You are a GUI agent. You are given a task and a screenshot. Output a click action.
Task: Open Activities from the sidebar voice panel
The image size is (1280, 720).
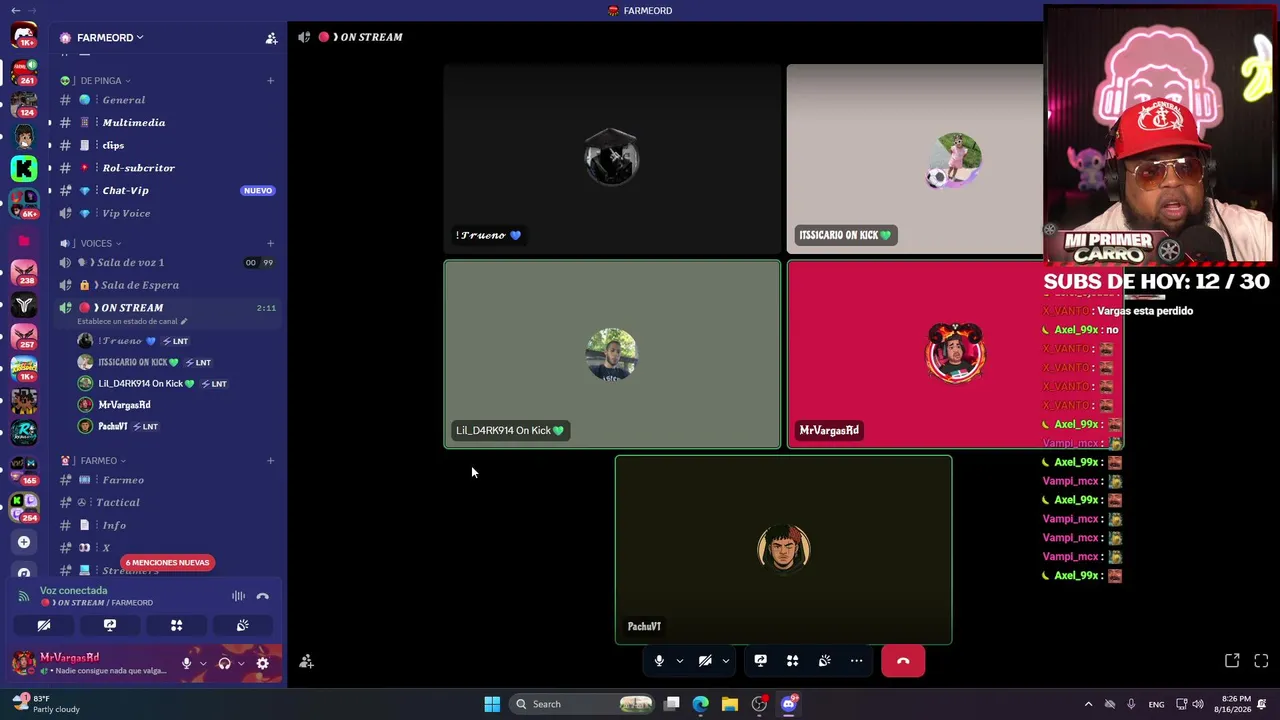[176, 626]
